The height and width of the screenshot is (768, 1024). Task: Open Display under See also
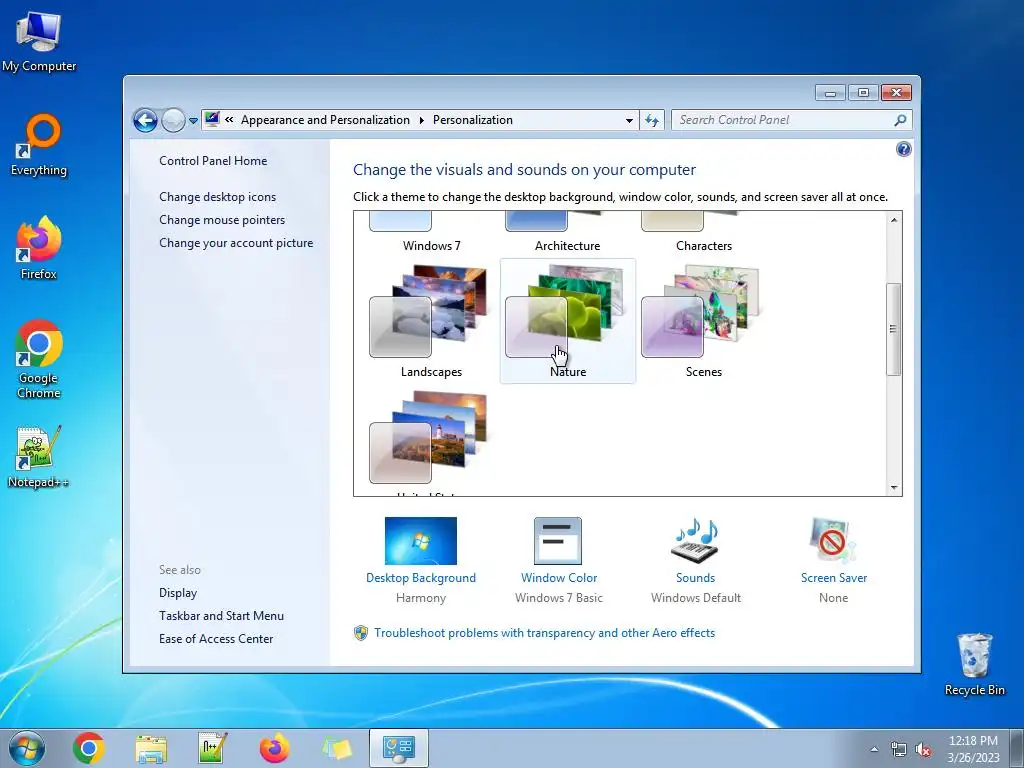178,593
